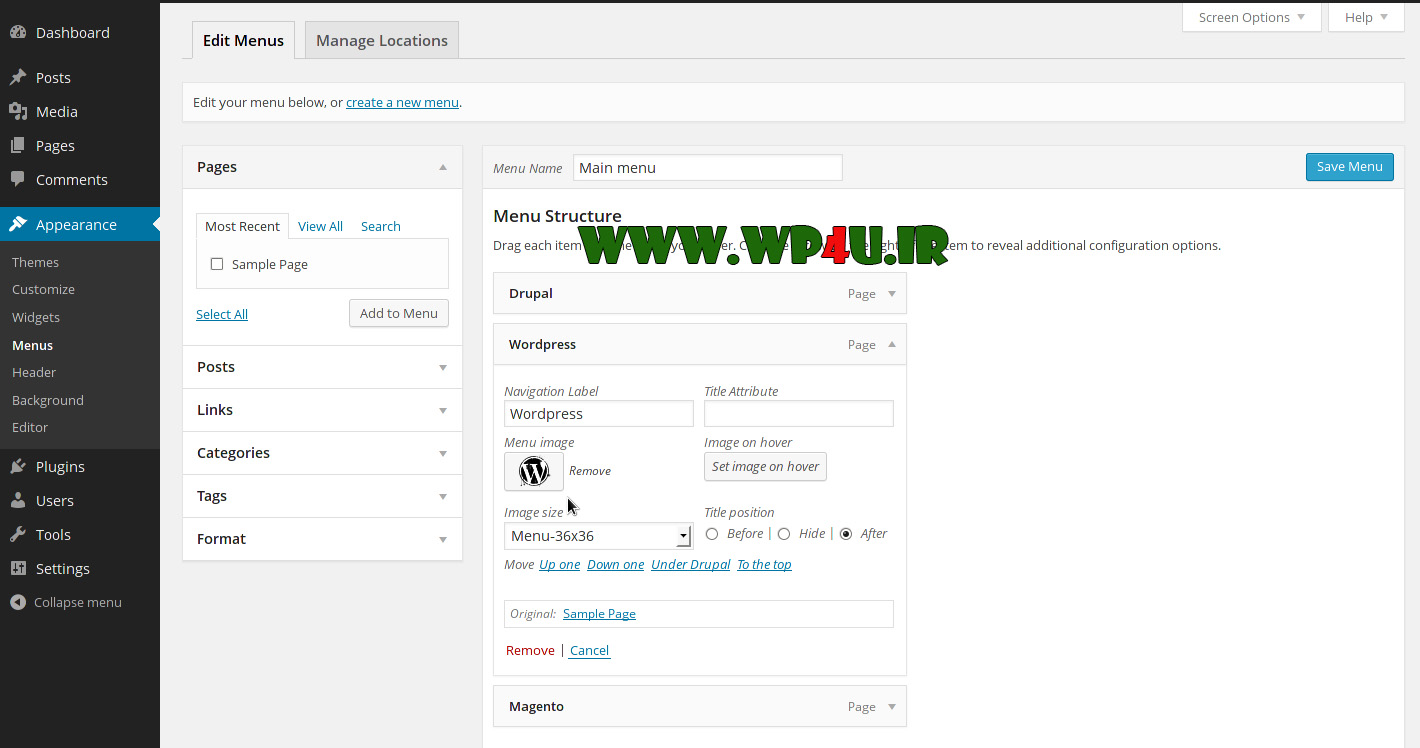Click the To the top link

[764, 565]
